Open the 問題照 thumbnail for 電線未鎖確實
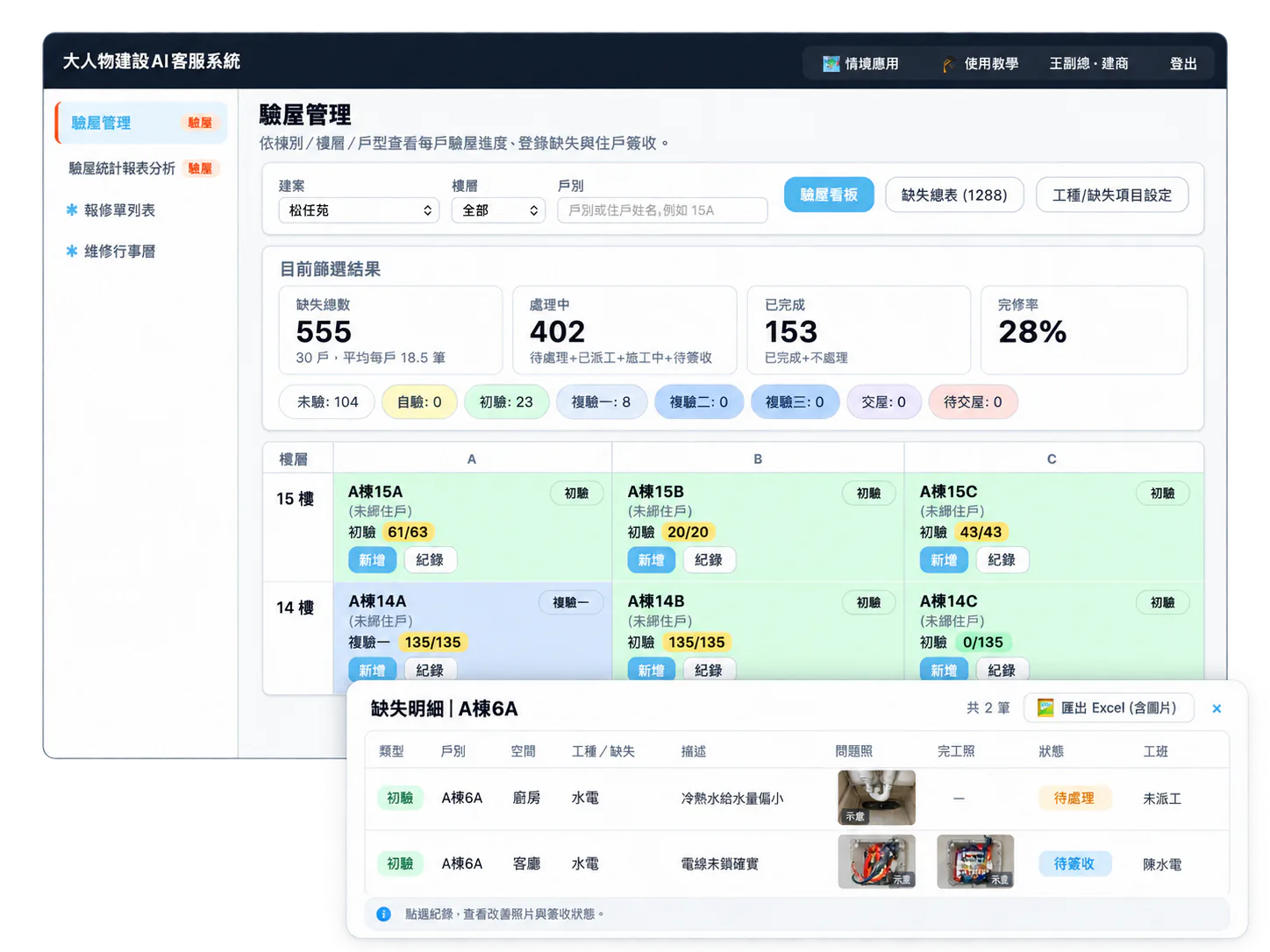Viewport: 1270px width, 952px height. [876, 862]
